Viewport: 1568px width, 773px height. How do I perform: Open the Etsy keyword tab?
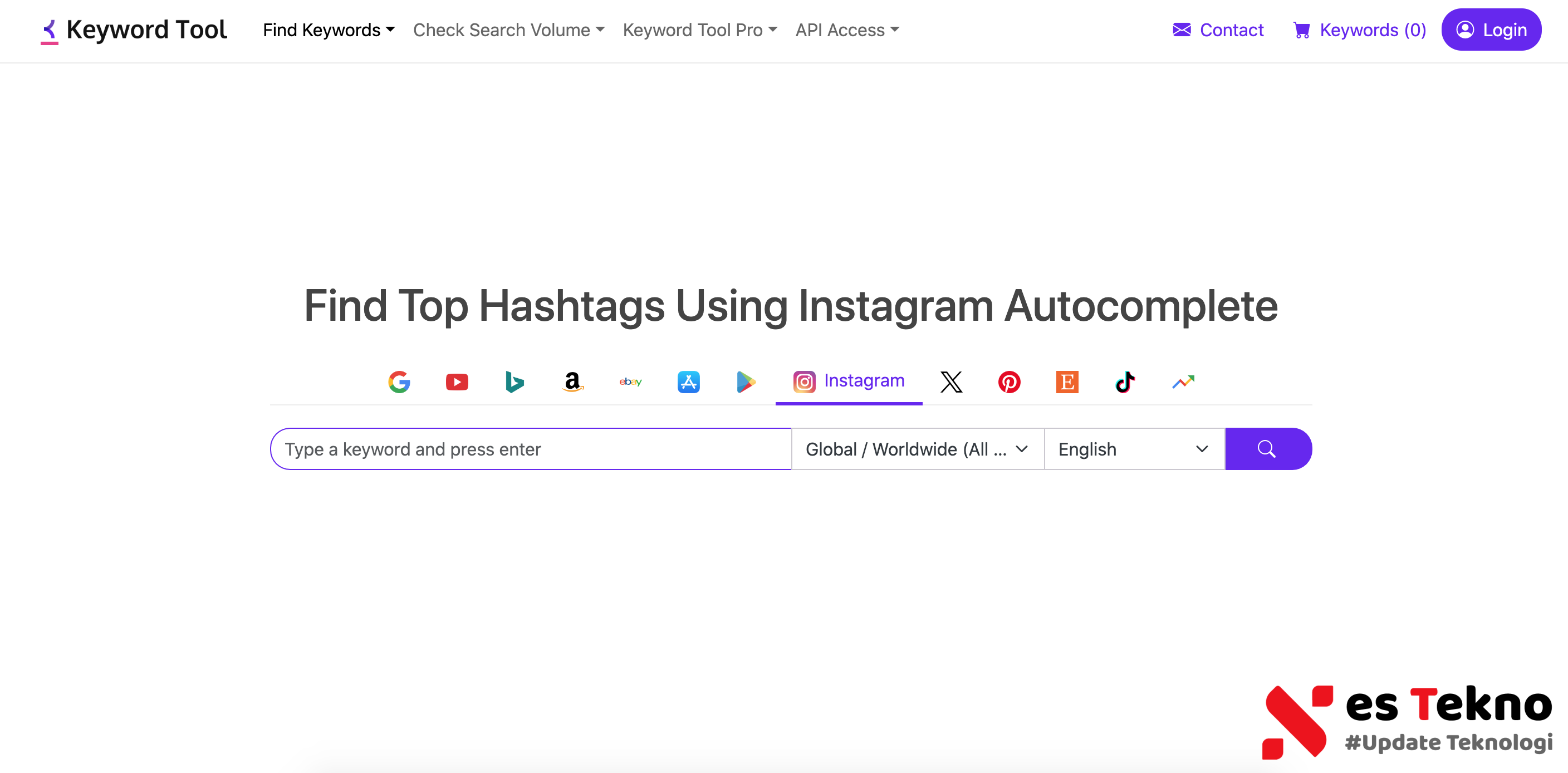point(1066,381)
